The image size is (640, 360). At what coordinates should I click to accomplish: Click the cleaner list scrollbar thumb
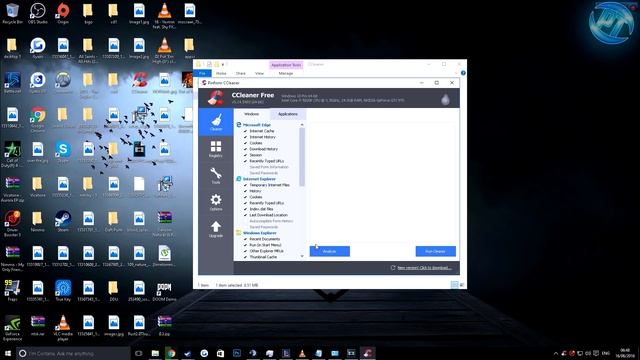(x=302, y=157)
